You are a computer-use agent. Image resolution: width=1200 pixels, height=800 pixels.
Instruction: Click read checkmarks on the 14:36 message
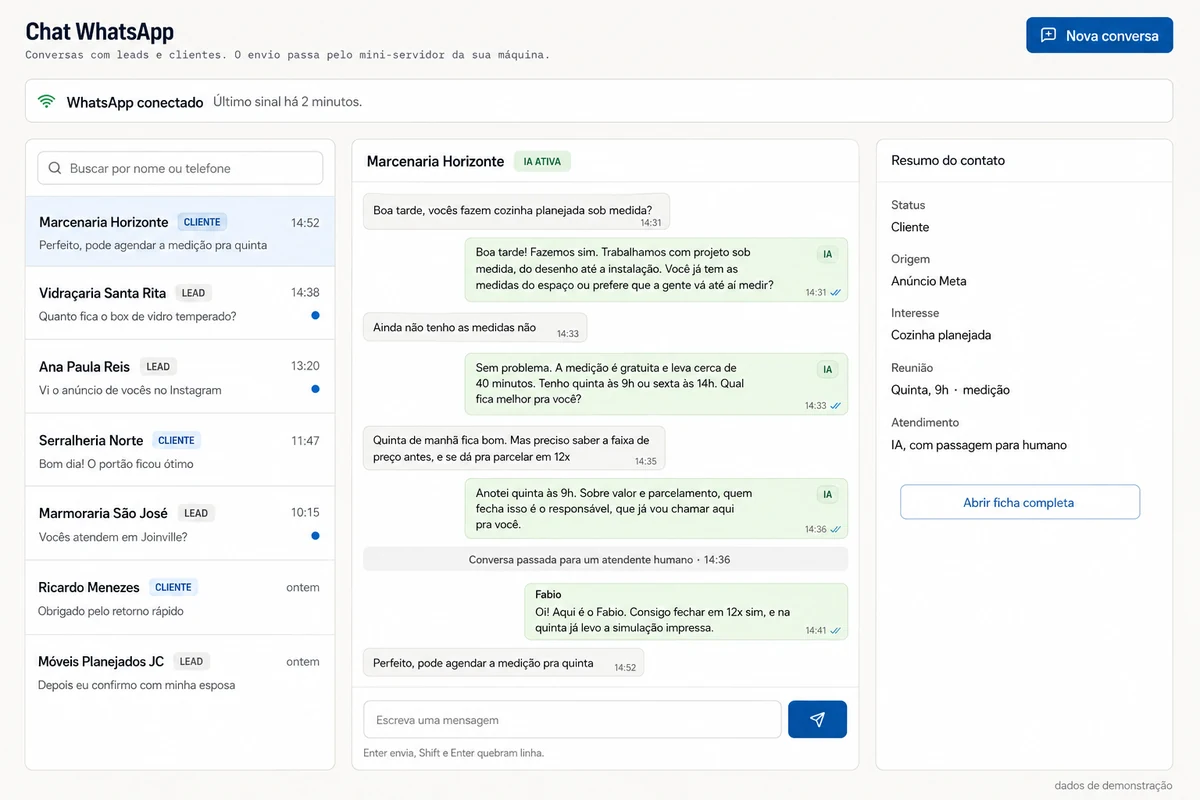coord(835,529)
